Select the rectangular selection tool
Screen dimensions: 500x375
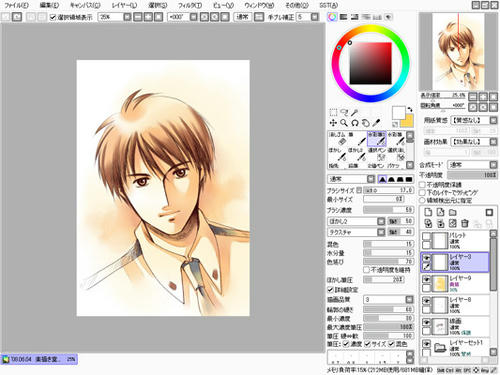coord(333,112)
